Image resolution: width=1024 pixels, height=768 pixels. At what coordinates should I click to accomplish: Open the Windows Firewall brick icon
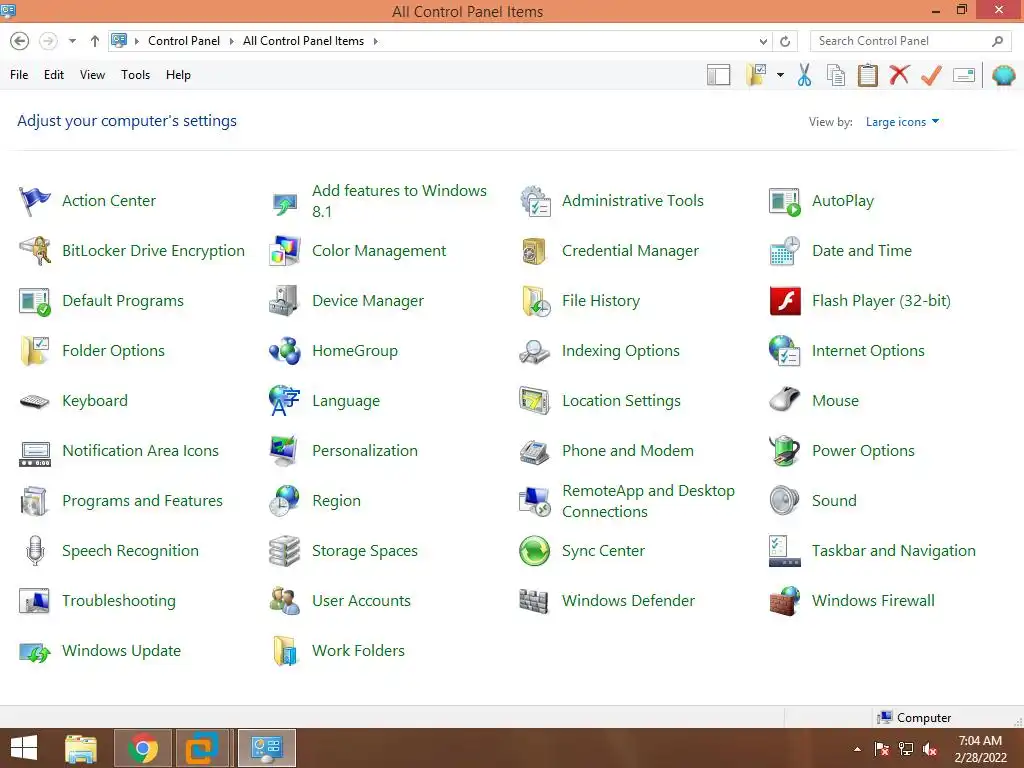click(785, 601)
